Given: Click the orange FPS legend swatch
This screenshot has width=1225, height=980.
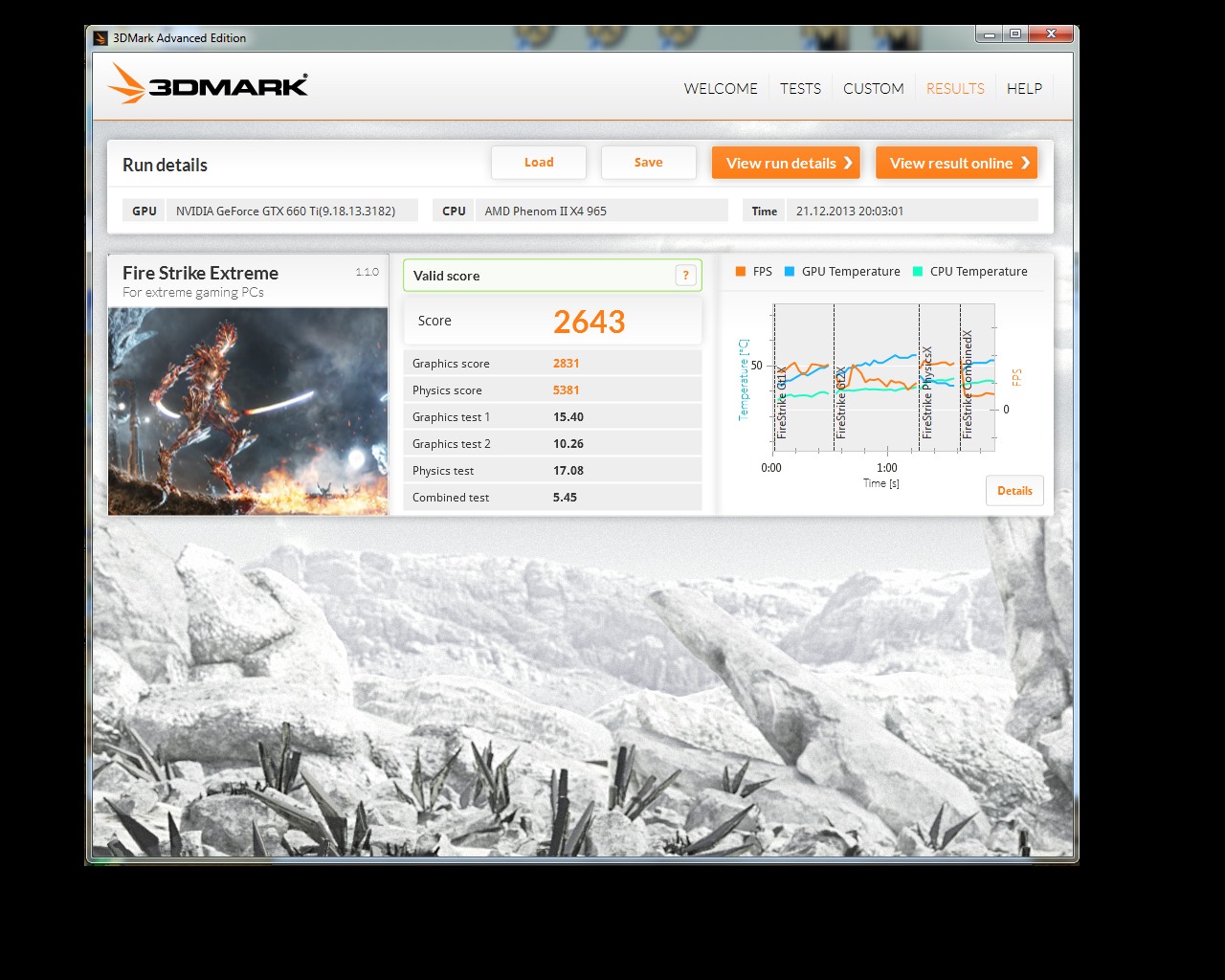Looking at the screenshot, I should (740, 272).
